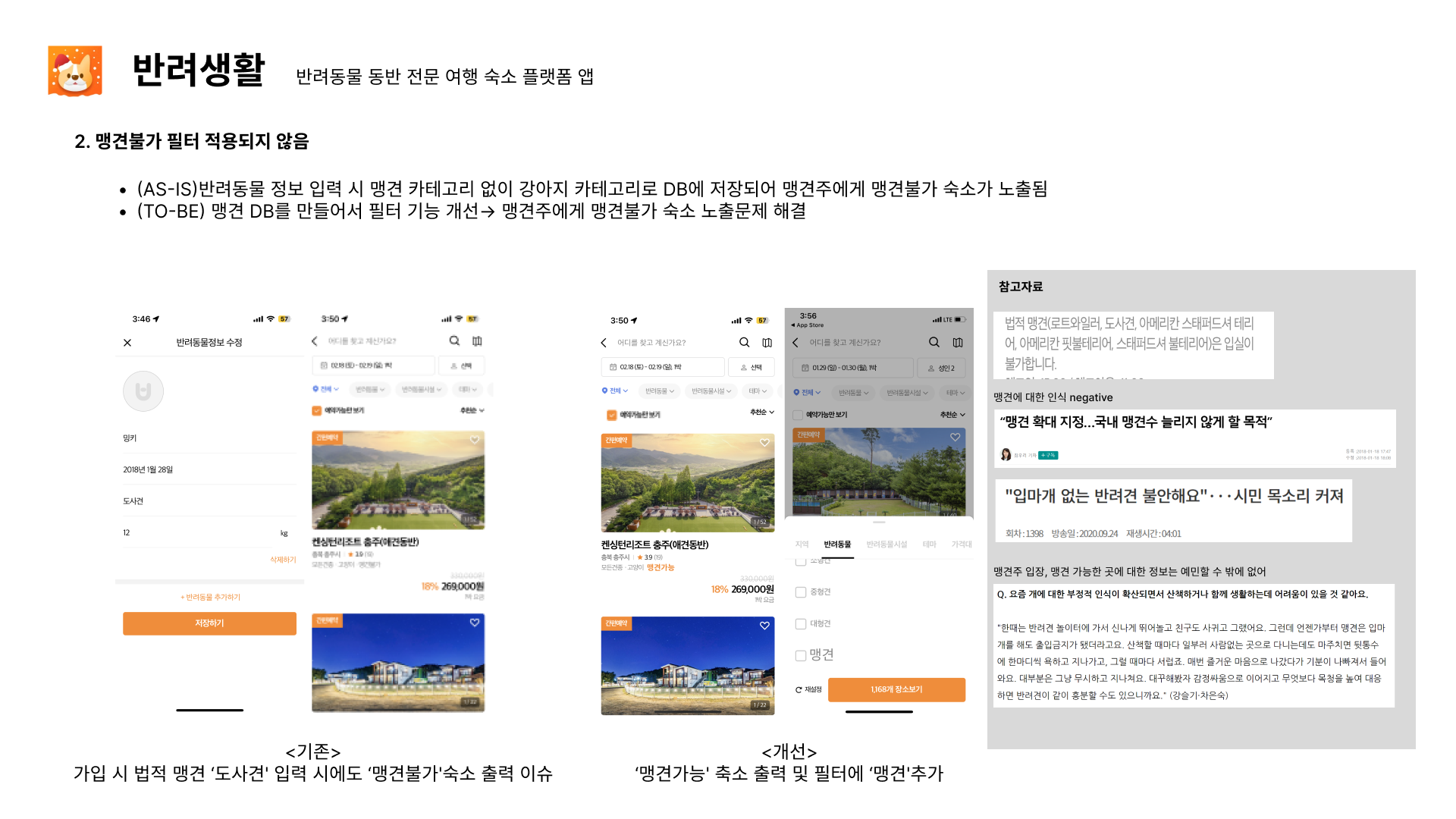1456x819 pixels.
Task: Click the bottom sheet drag handle bar
Action: click(x=879, y=522)
